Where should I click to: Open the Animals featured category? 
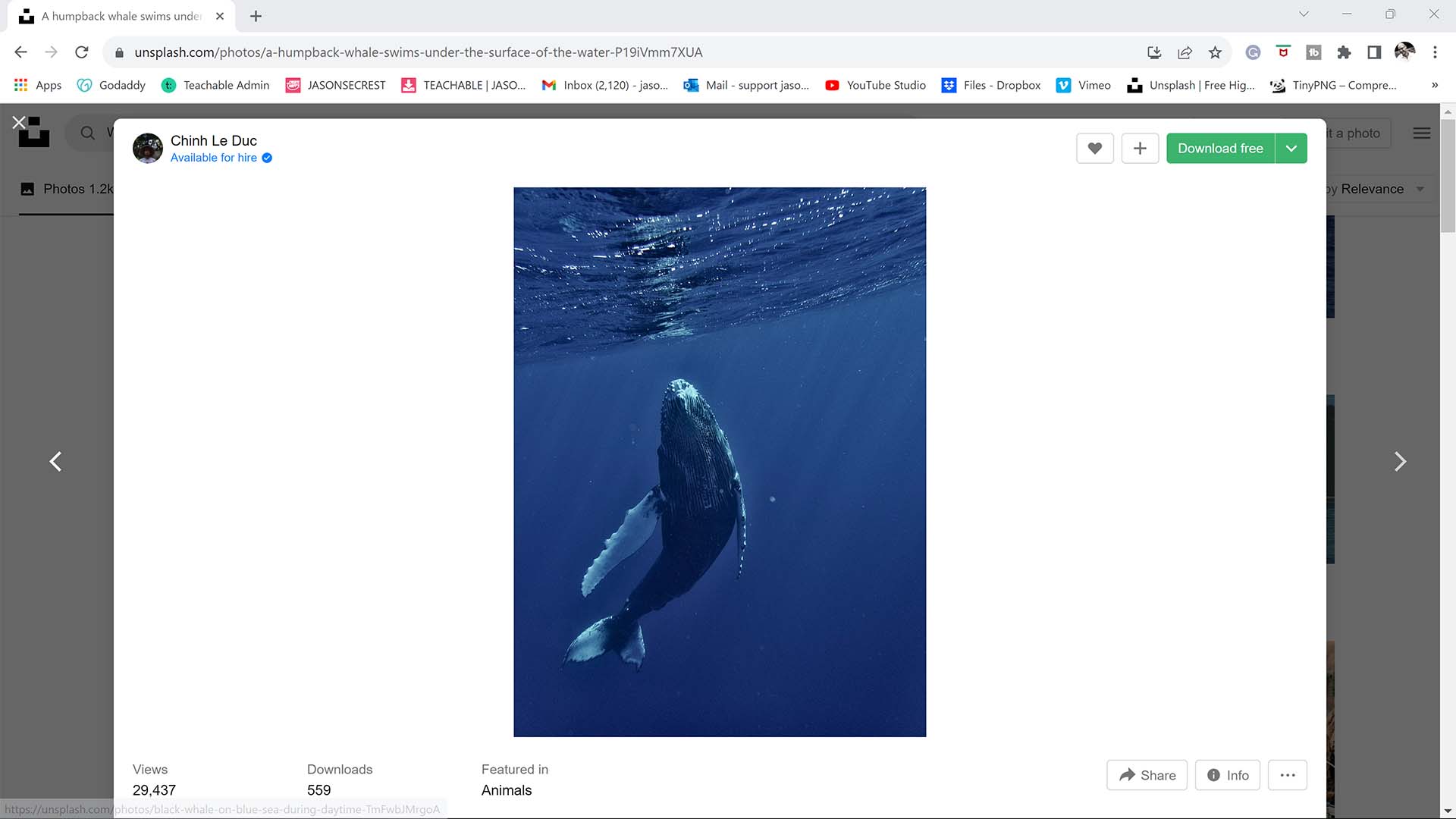pyautogui.click(x=507, y=790)
